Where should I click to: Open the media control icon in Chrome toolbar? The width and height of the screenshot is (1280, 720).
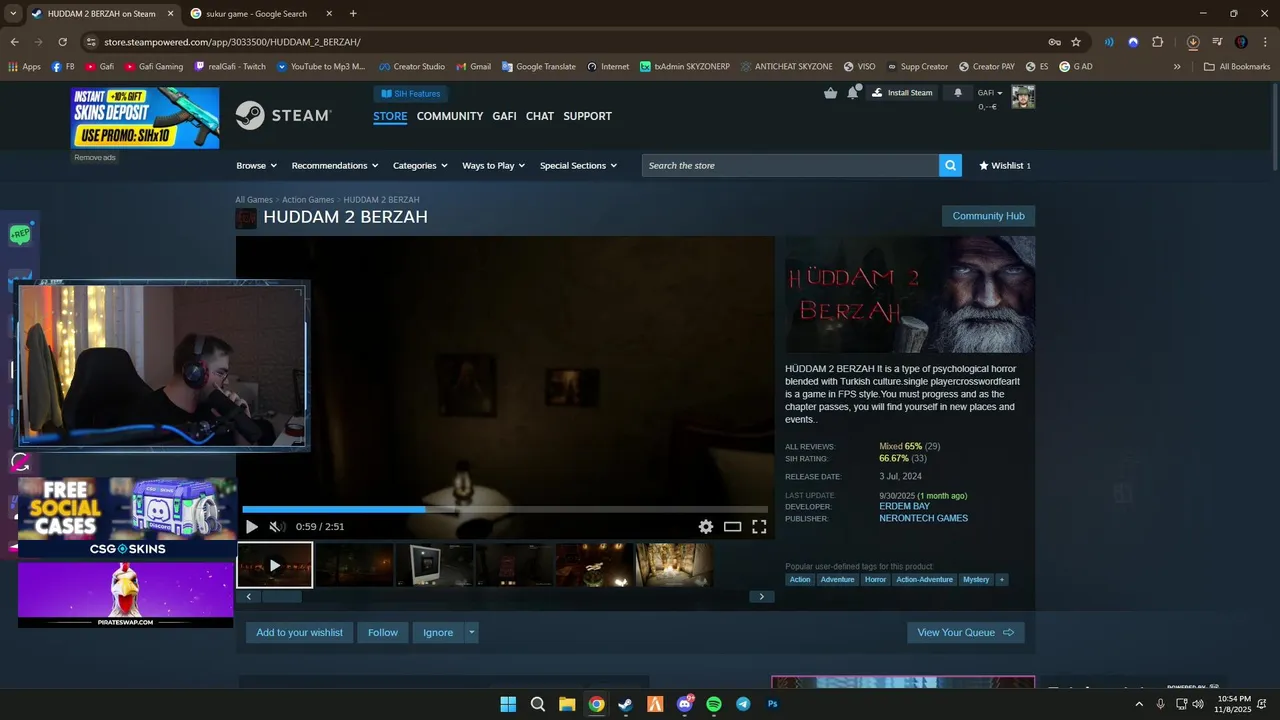click(x=1217, y=42)
